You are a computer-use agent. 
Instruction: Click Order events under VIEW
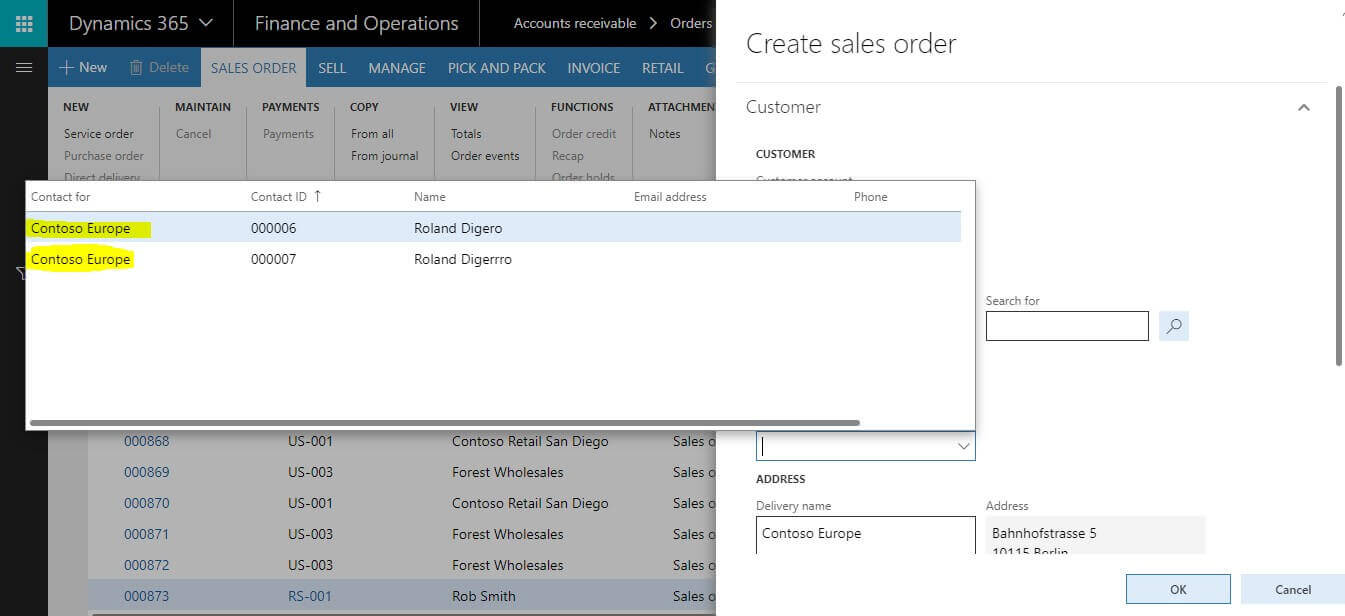[x=485, y=156]
